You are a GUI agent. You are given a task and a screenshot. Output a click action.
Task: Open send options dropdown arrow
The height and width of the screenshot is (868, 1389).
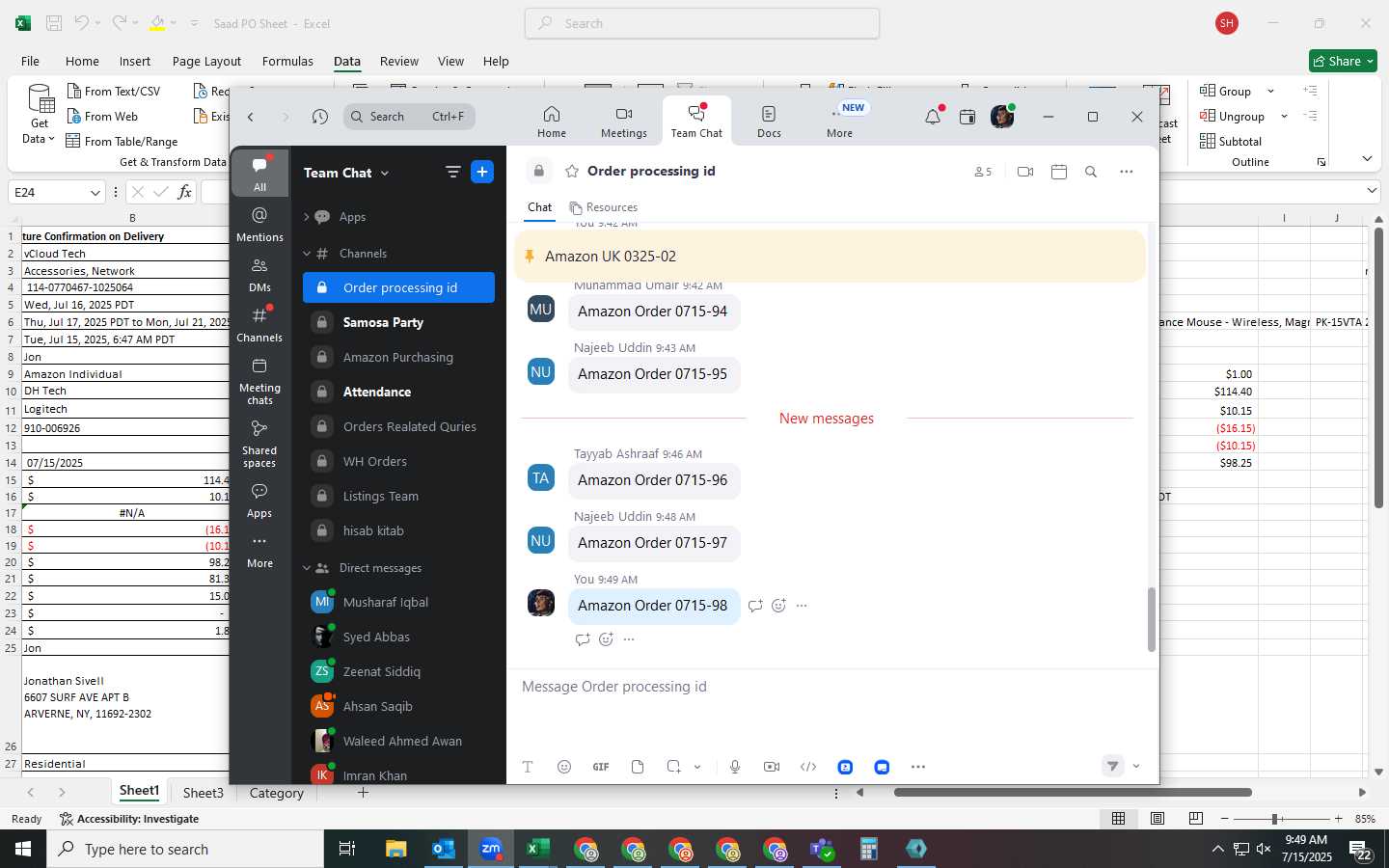tap(1136, 767)
